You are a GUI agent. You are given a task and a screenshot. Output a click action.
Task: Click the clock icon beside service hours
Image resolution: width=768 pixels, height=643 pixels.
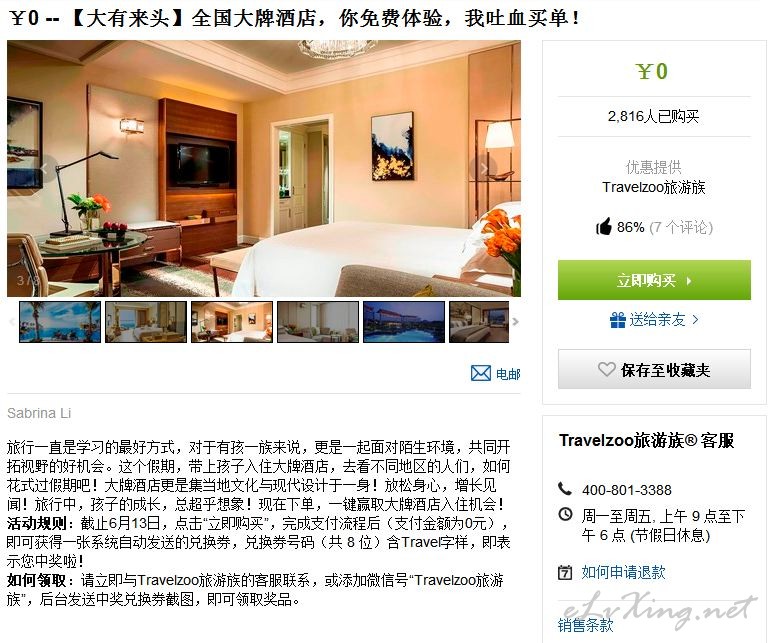tap(565, 514)
